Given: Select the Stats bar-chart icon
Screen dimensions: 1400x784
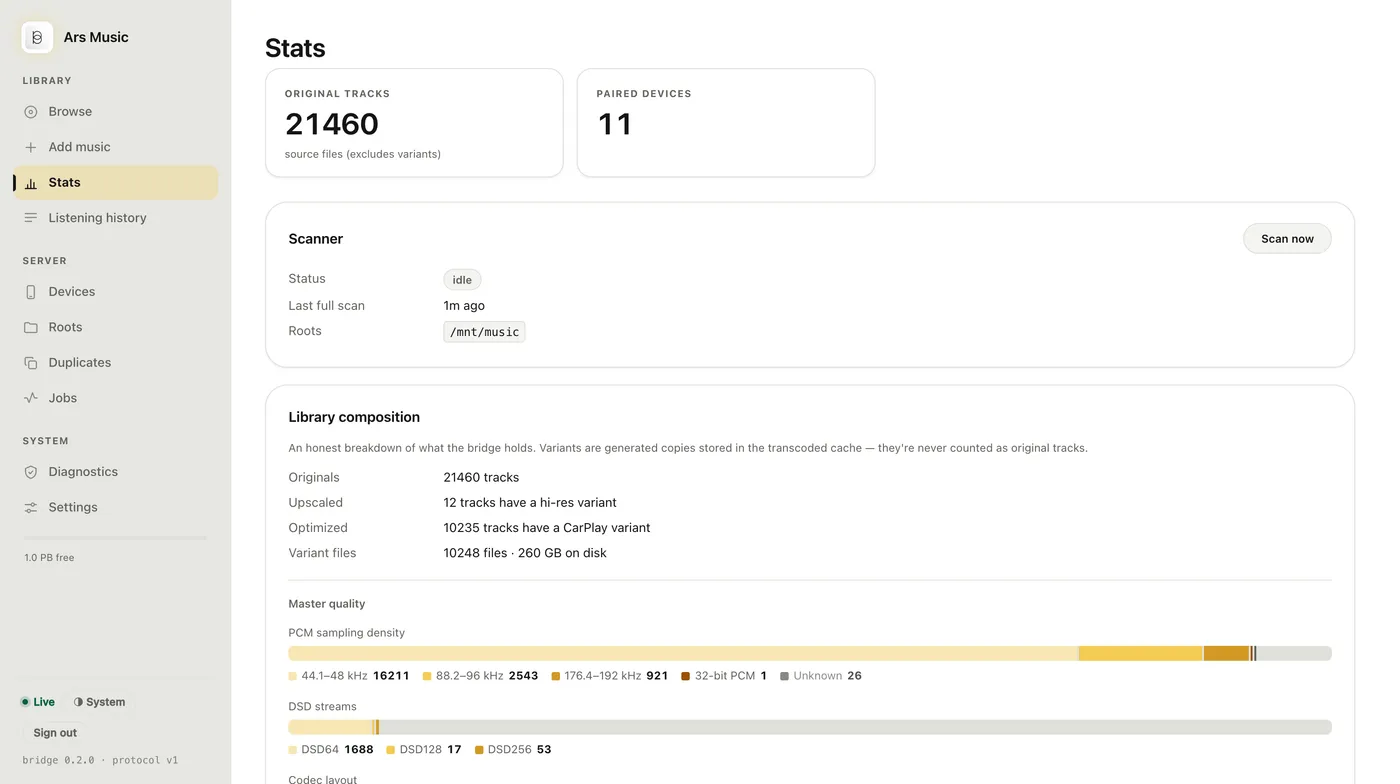Looking at the screenshot, I should 31,183.
